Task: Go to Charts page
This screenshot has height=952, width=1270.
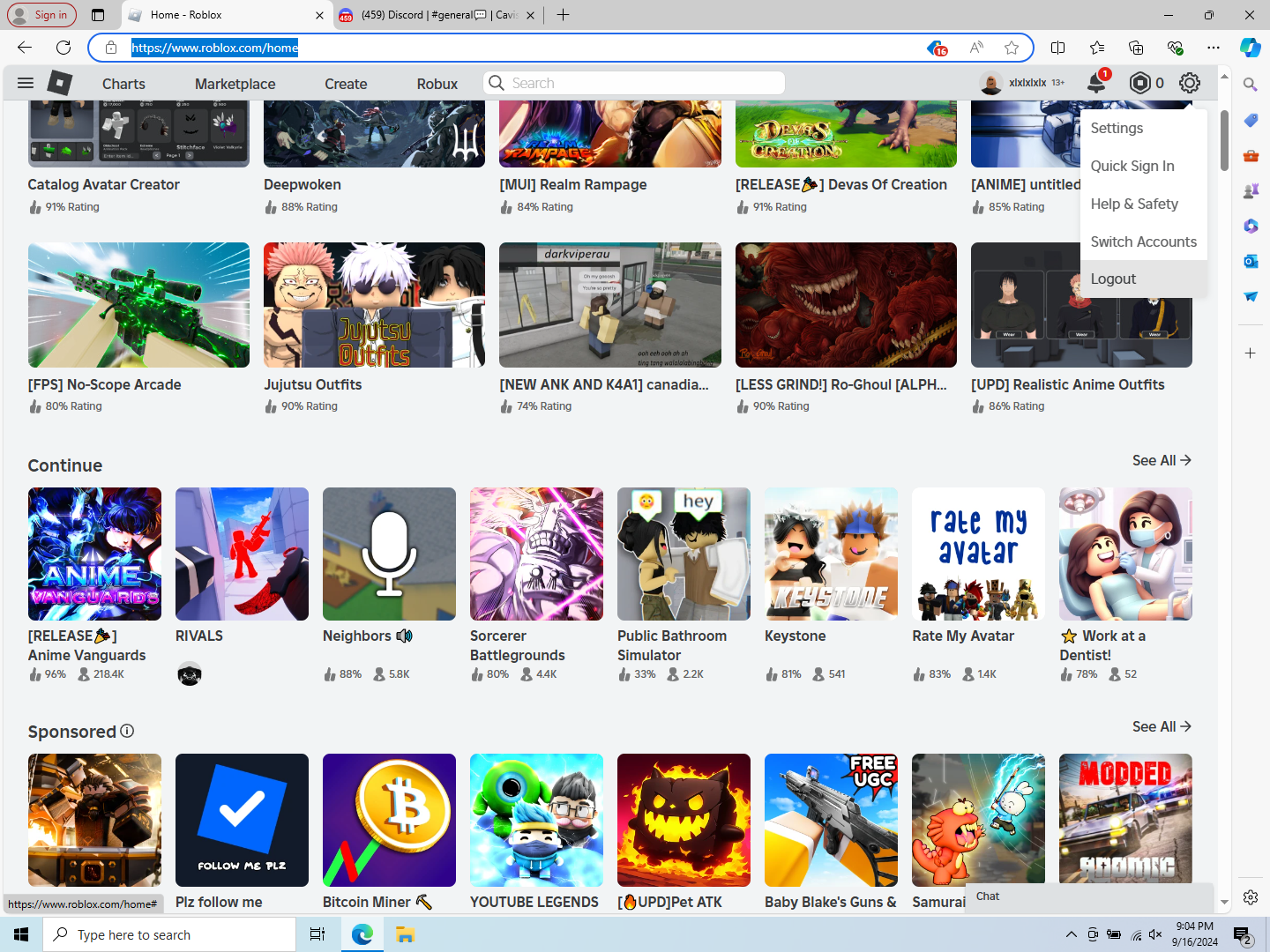Action: coord(123,84)
